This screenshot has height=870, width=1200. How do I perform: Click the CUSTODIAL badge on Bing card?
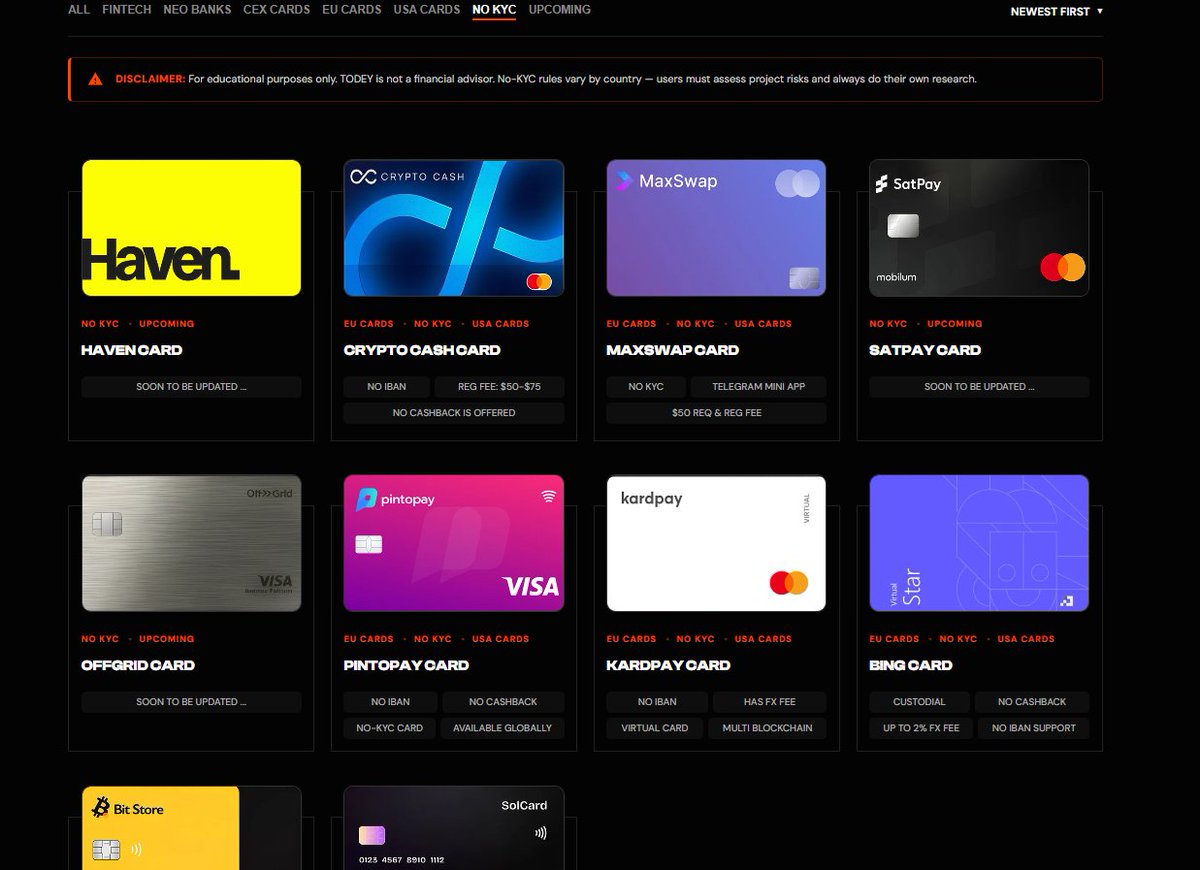[919, 702]
